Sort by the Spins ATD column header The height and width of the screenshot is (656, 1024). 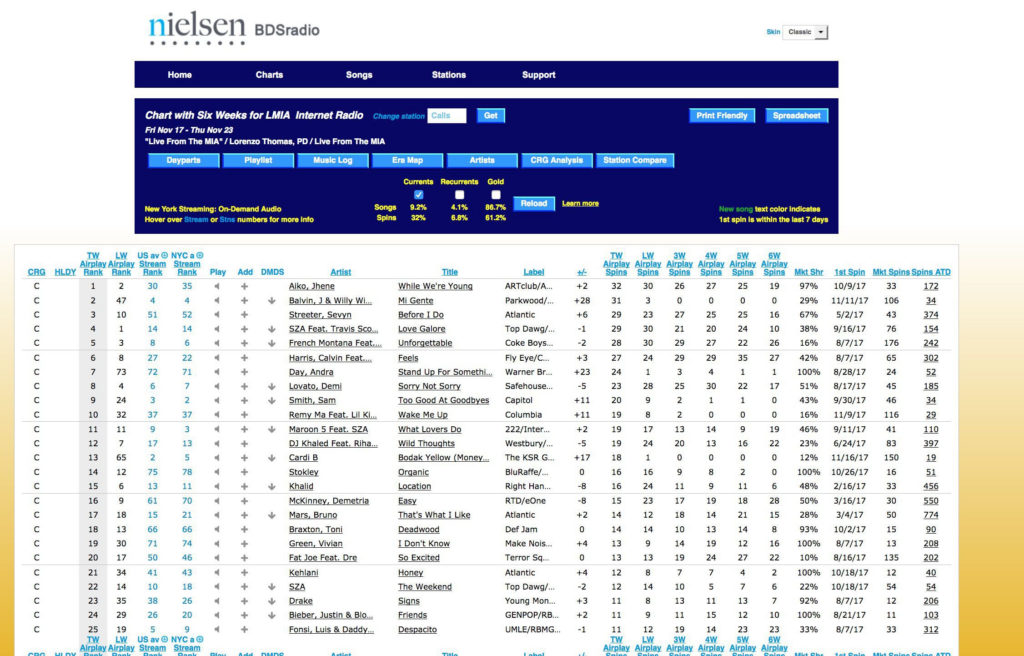(x=931, y=272)
